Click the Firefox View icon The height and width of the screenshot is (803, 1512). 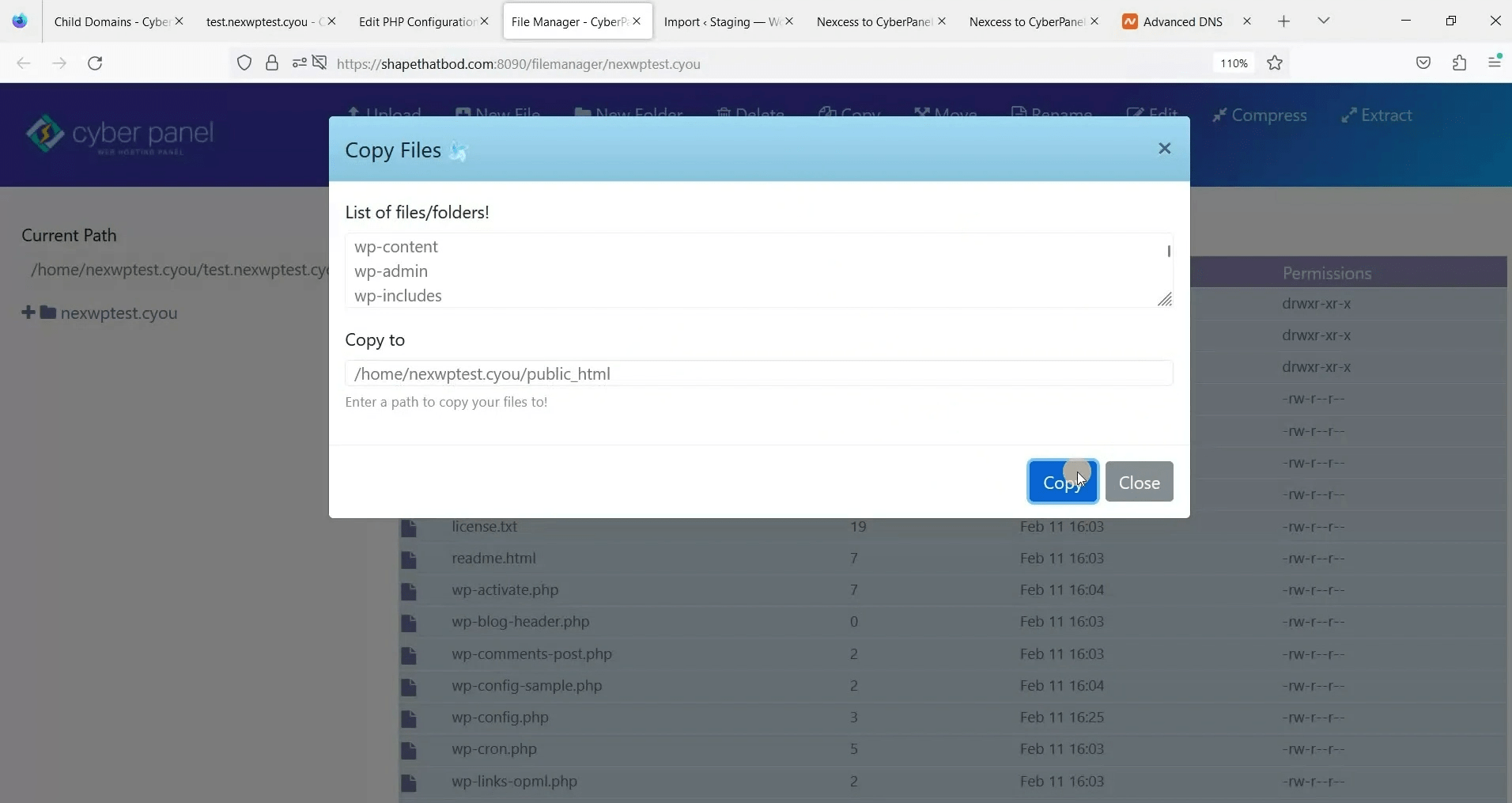click(21, 21)
